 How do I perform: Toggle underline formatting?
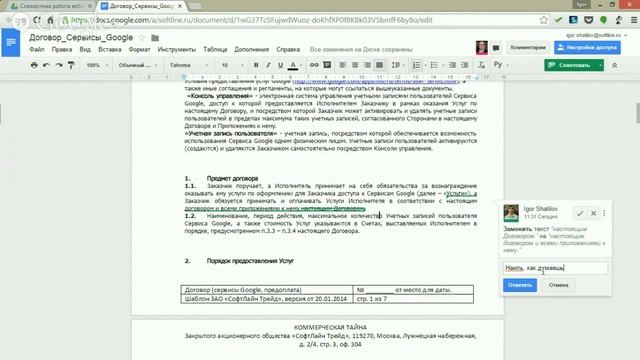point(280,65)
